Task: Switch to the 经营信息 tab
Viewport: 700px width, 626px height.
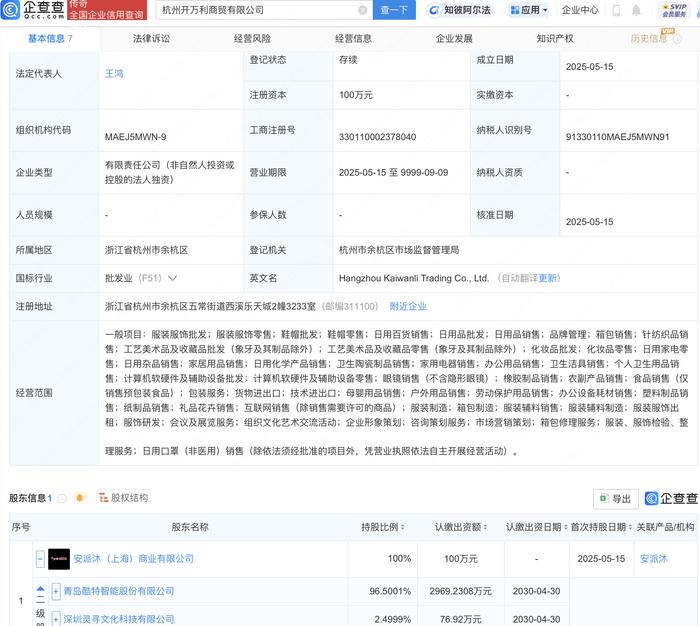Action: pyautogui.click(x=353, y=39)
